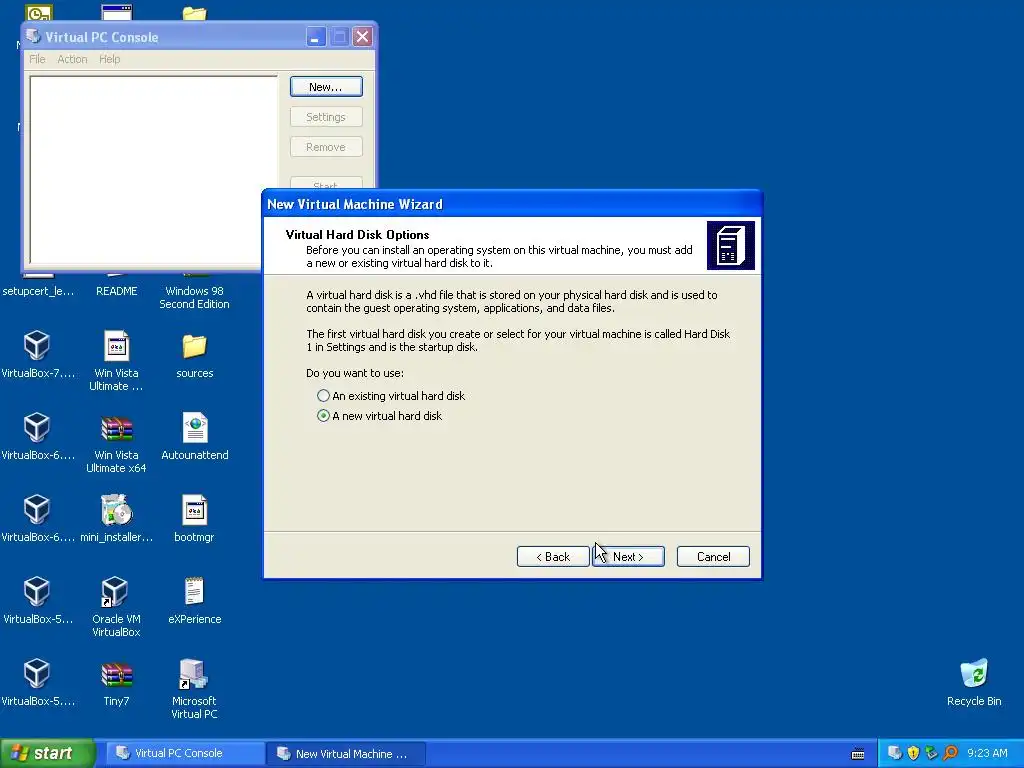Minimize the Virtual PC Console window
The height and width of the screenshot is (768, 1024).
pos(316,37)
